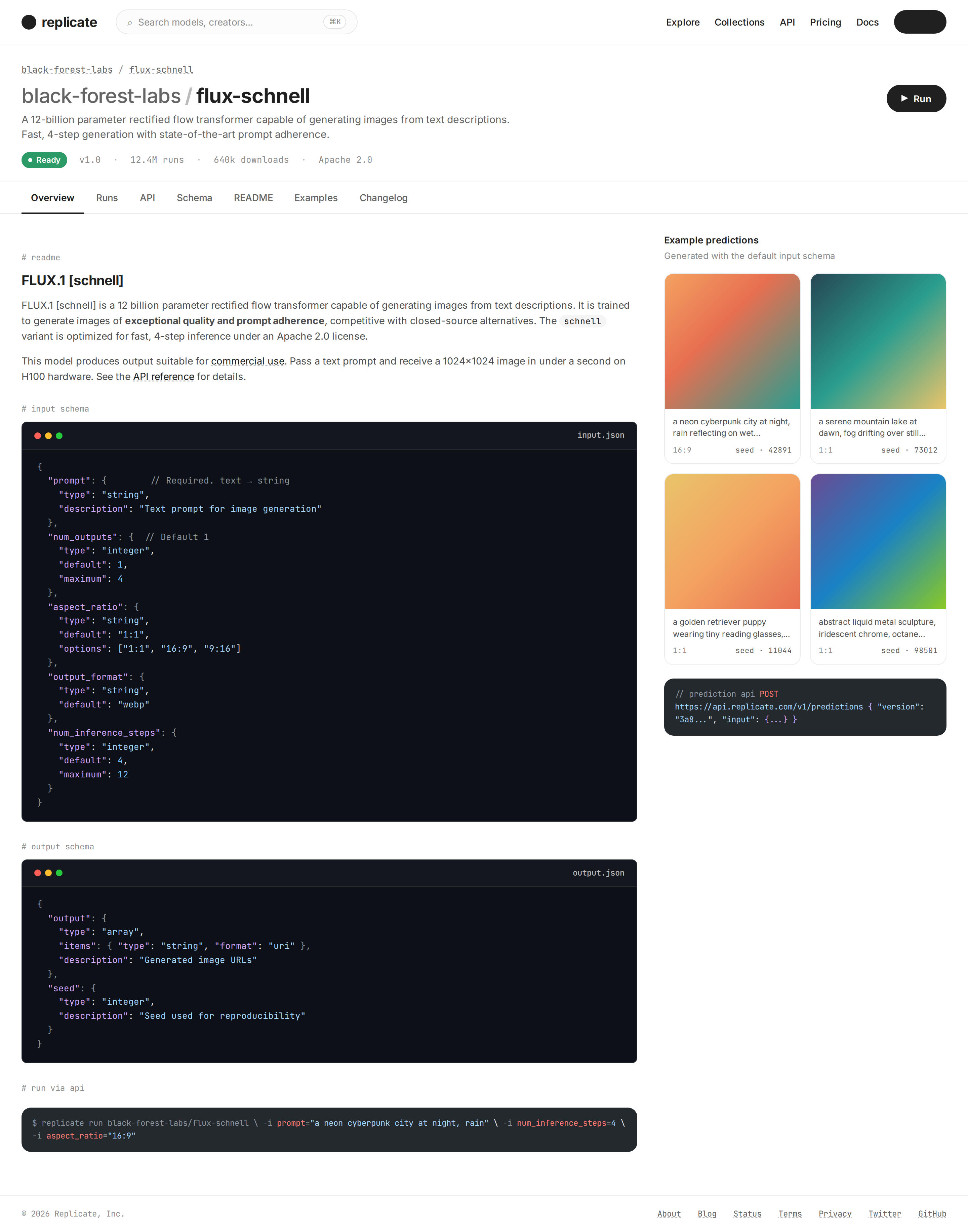Click the input.json file label
The height and width of the screenshot is (1232, 968).
coord(601,435)
